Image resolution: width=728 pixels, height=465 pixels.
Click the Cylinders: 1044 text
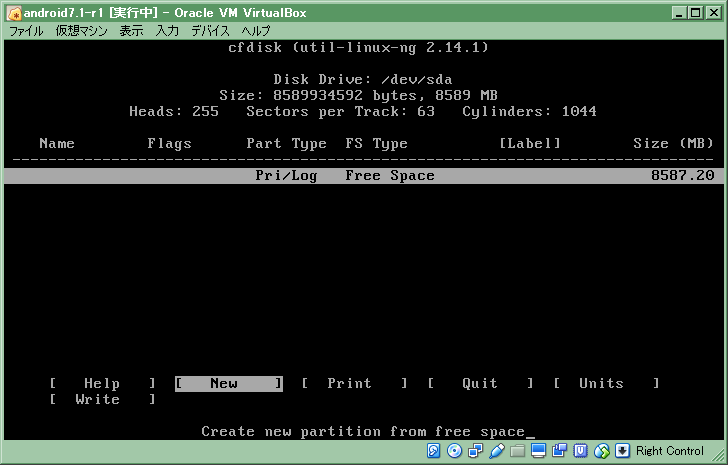pos(529,111)
